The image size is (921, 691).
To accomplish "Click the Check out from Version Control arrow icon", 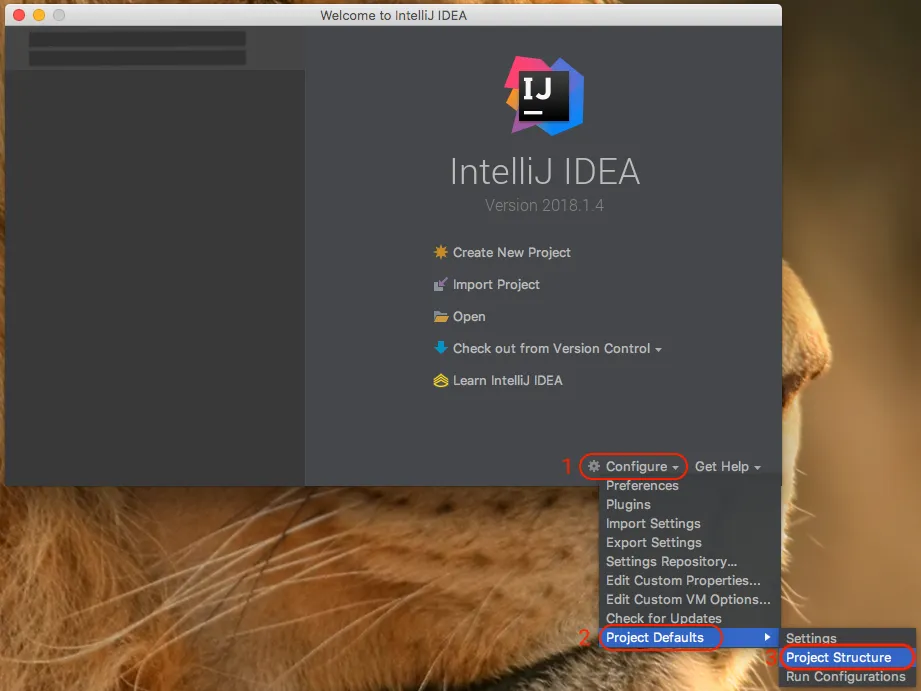I will [x=441, y=348].
